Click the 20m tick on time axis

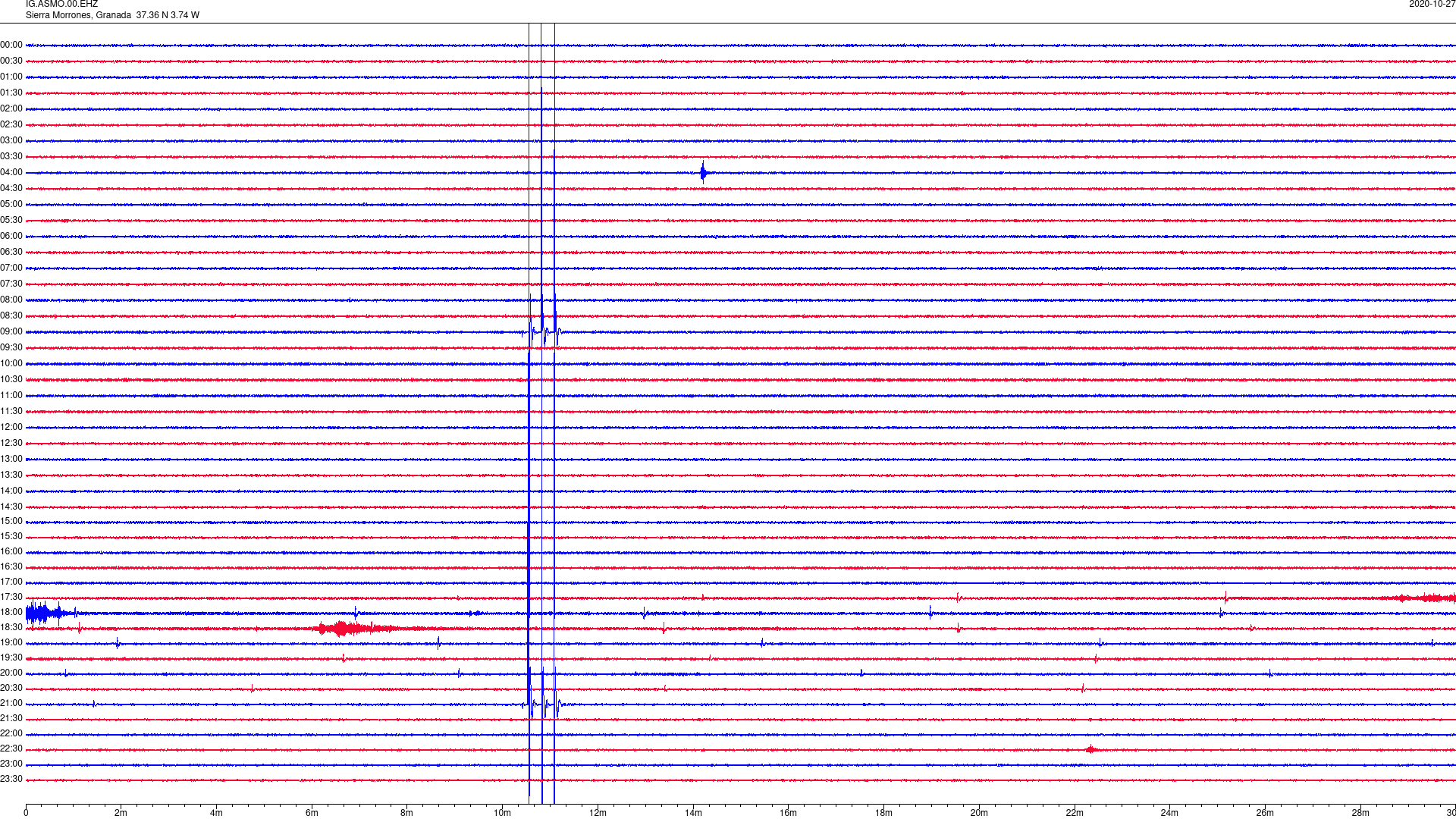[x=979, y=813]
